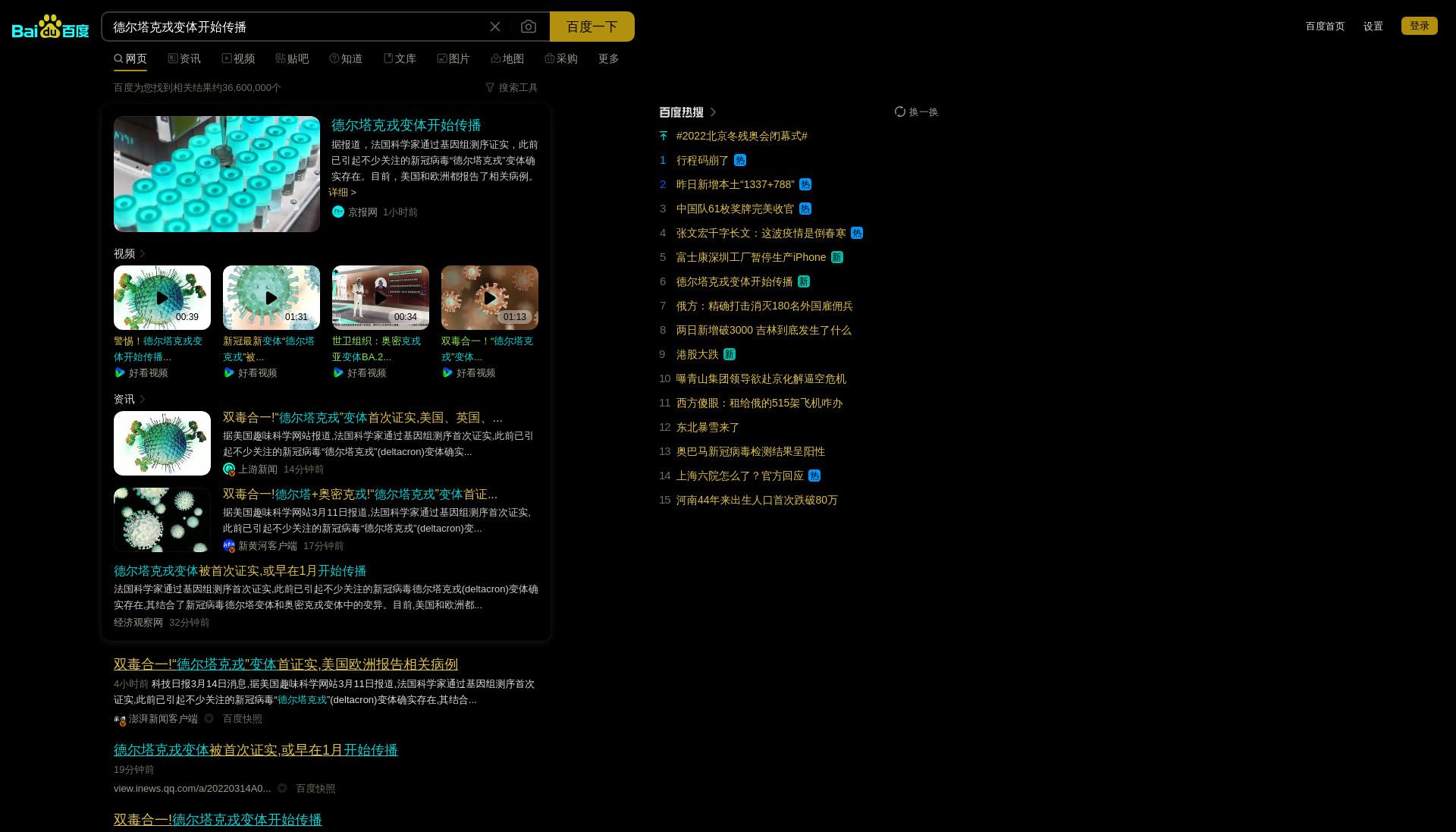The width and height of the screenshot is (1456, 832).
Task: Go to 百度首页 link
Action: (1325, 26)
